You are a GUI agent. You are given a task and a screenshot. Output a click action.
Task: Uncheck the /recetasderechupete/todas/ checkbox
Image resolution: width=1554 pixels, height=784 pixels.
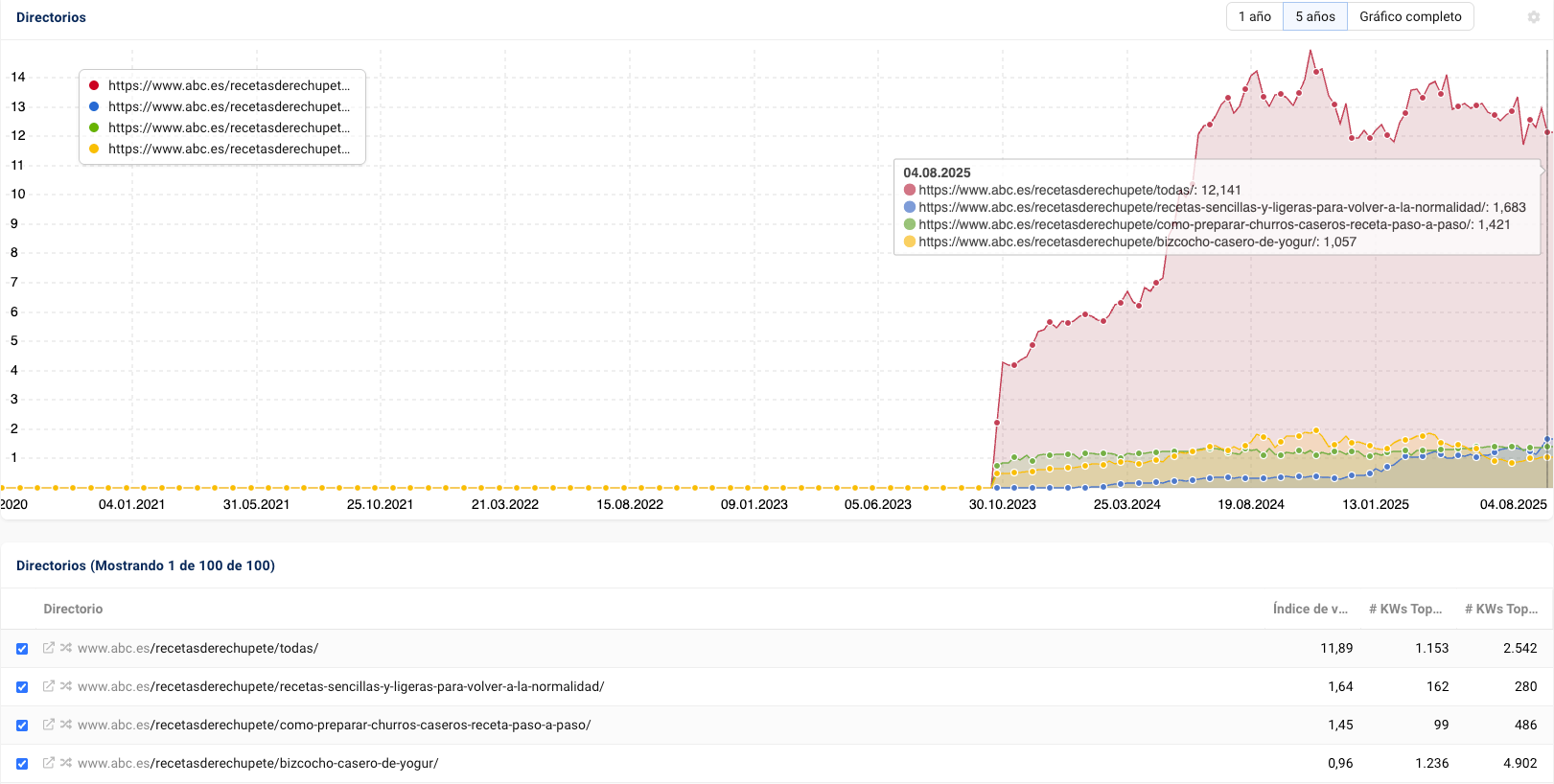[x=22, y=649]
